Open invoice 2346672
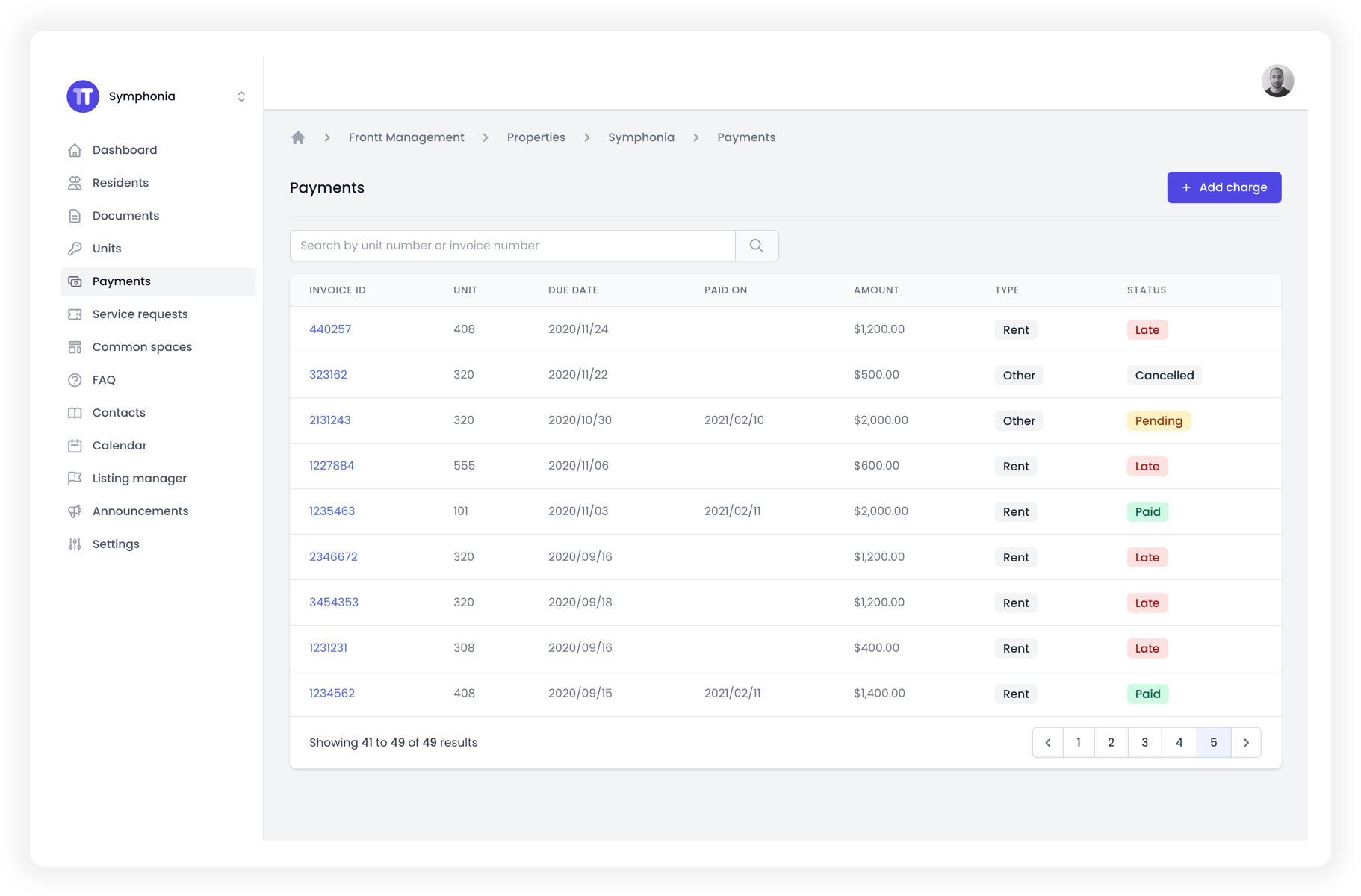This screenshot has width=1361, height=896. (333, 557)
